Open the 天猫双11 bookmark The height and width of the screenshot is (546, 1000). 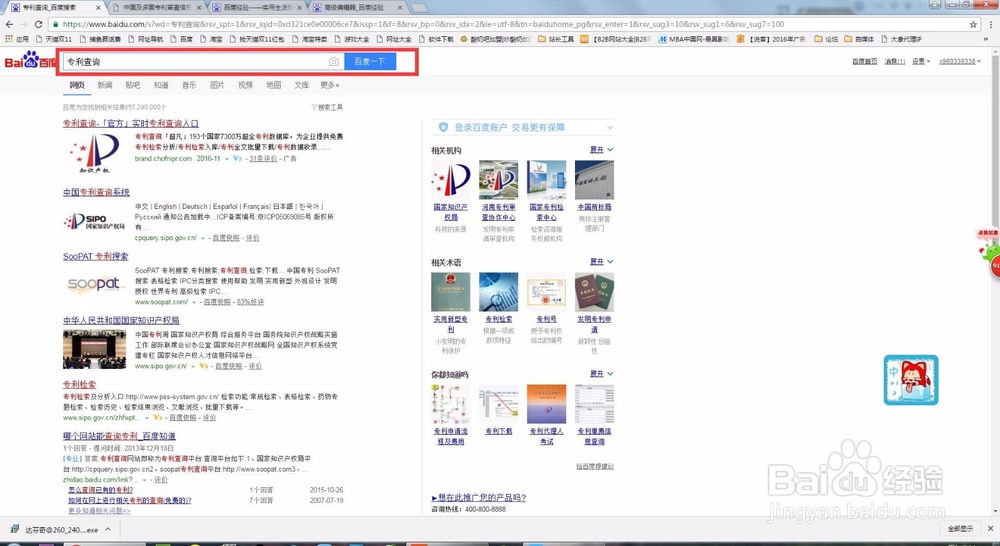point(53,39)
